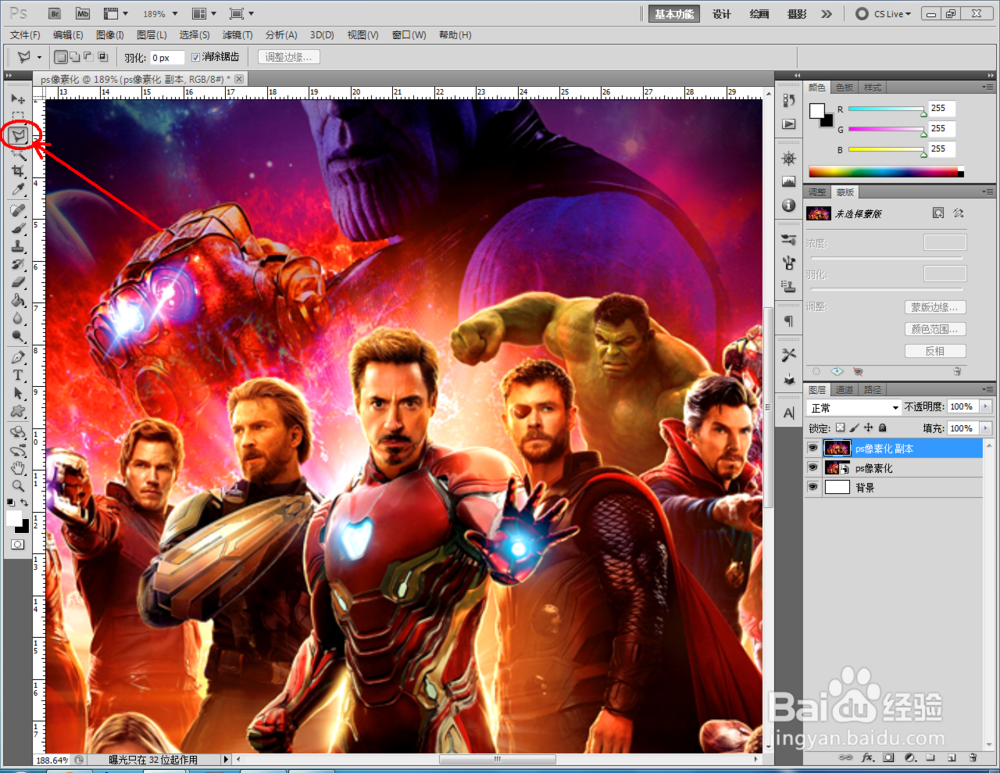Select the Spot Healing Brush tool
Screen dimensions: 1000x773
[x=18, y=210]
